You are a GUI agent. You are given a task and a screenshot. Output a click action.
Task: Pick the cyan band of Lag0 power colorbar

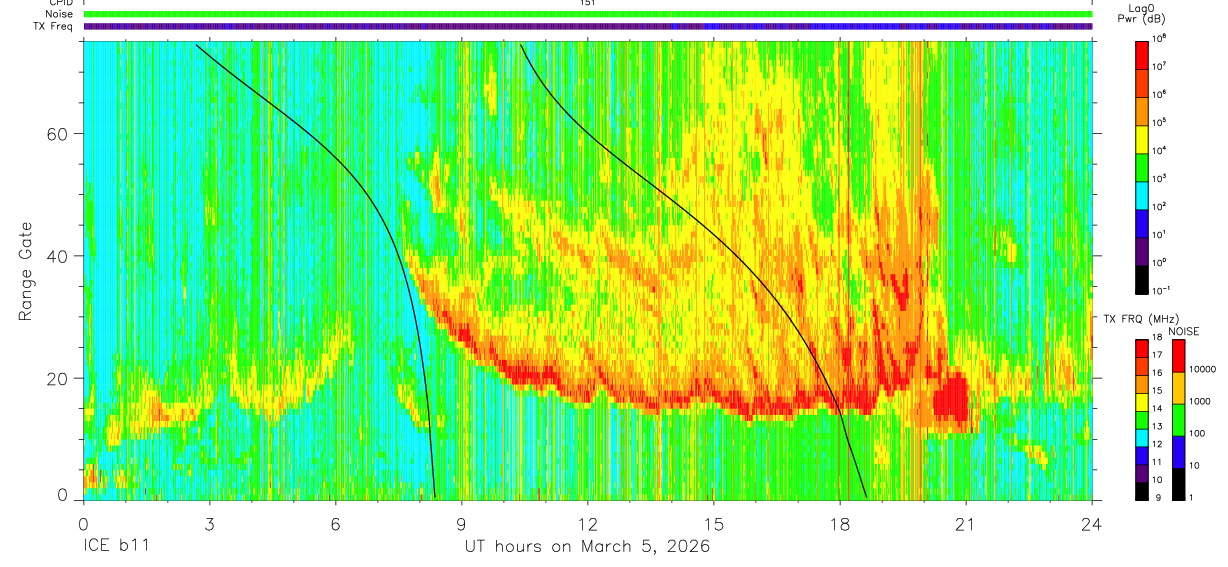1141,195
